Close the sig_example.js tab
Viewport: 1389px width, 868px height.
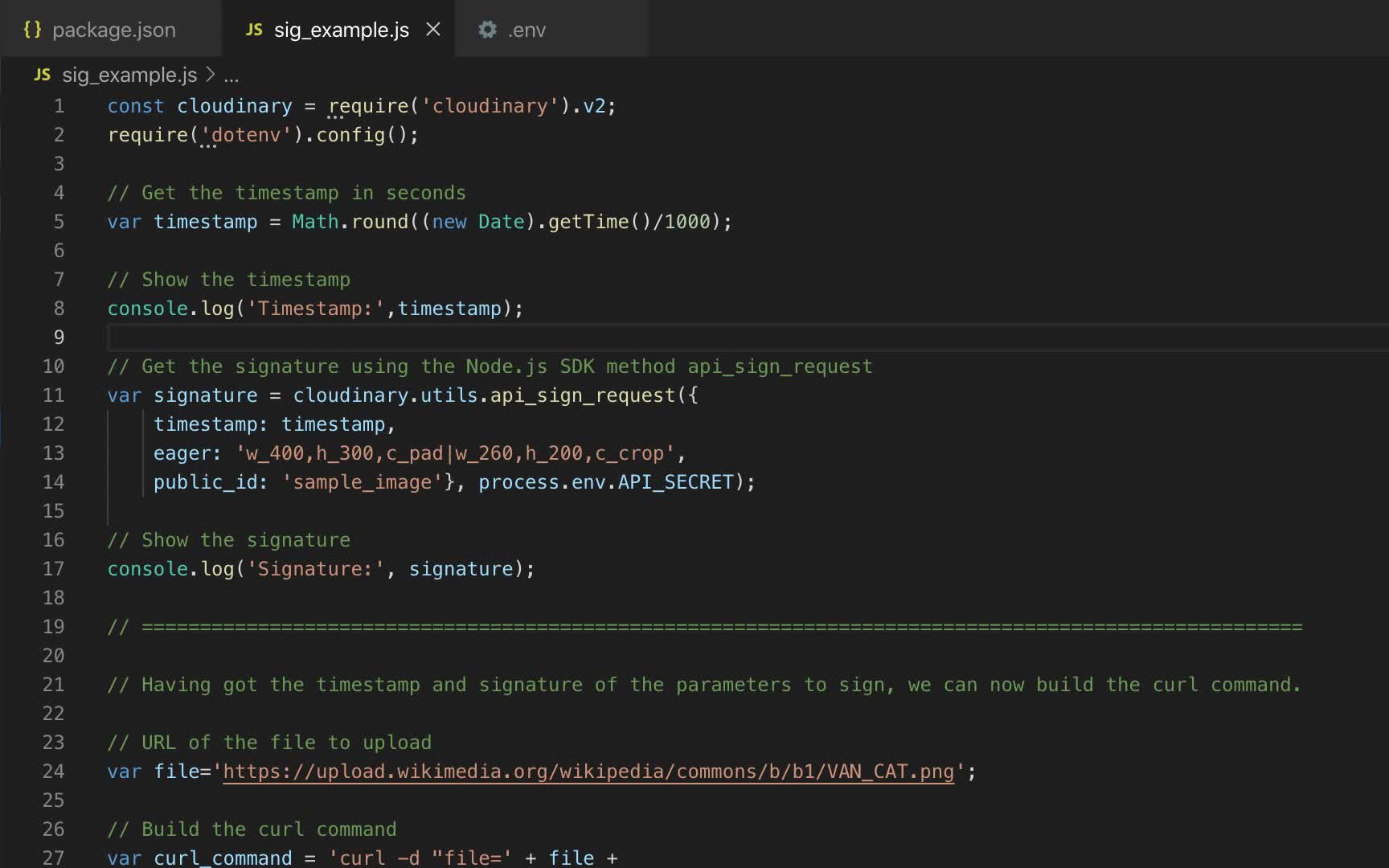433,29
